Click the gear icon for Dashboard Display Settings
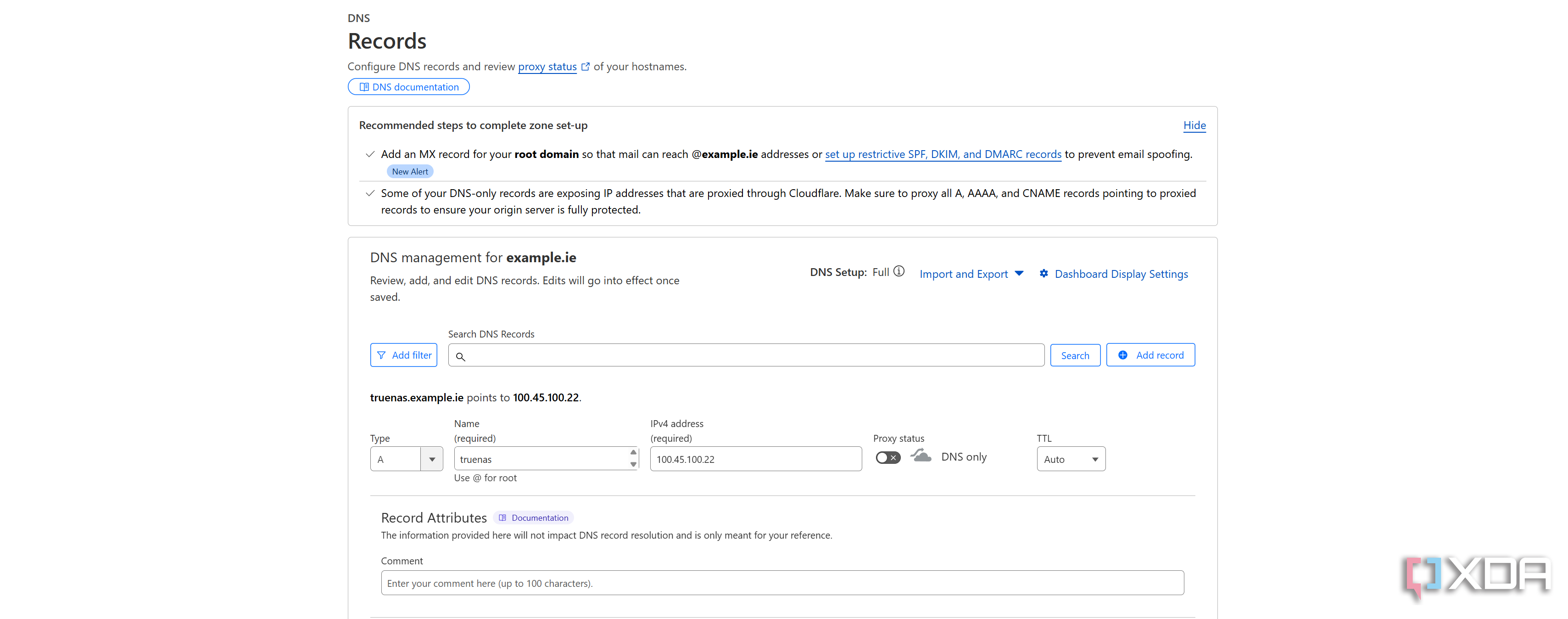This screenshot has height=619, width=1568. (1044, 274)
